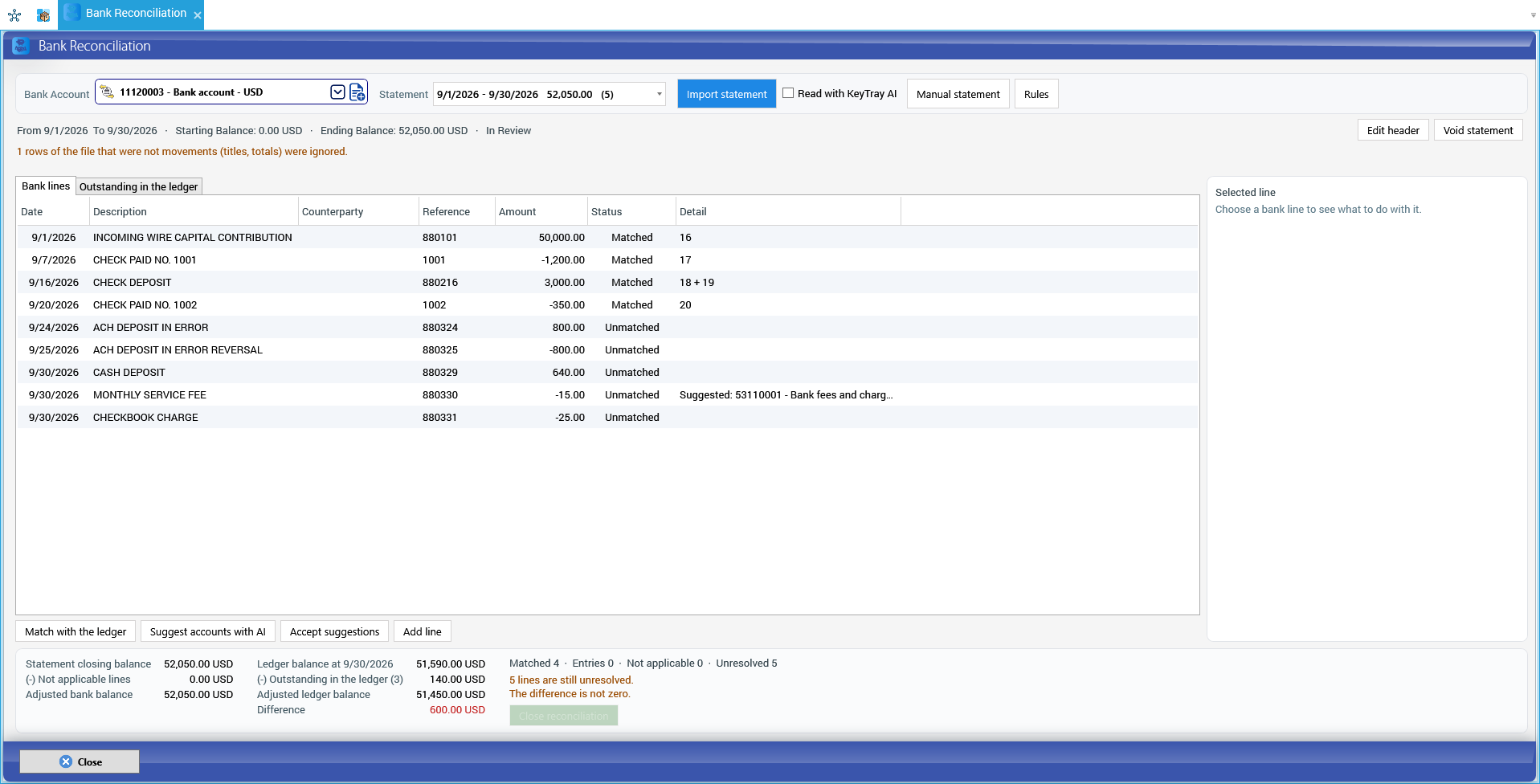Viewport: 1540px width, 784px height.
Task: Select the INCOMING WIRE CAPITAL CONTRIBUTION row
Action: [607, 237]
